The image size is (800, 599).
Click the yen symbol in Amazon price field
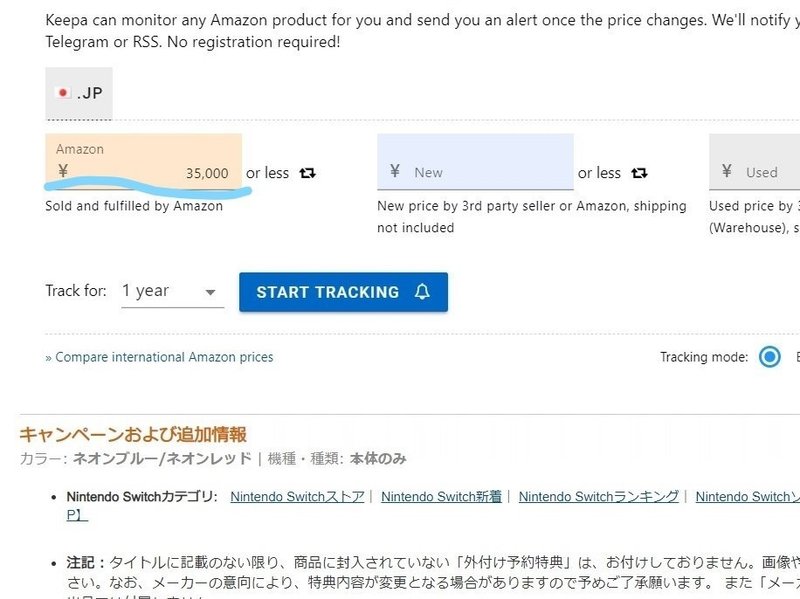[x=63, y=171]
